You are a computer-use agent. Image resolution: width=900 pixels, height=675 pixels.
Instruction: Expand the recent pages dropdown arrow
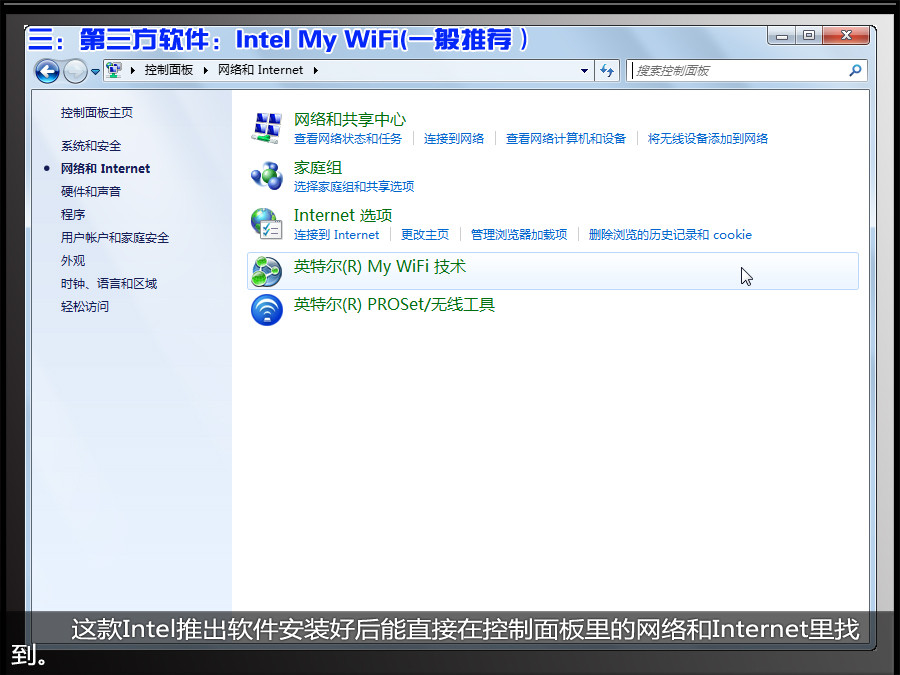coord(96,72)
